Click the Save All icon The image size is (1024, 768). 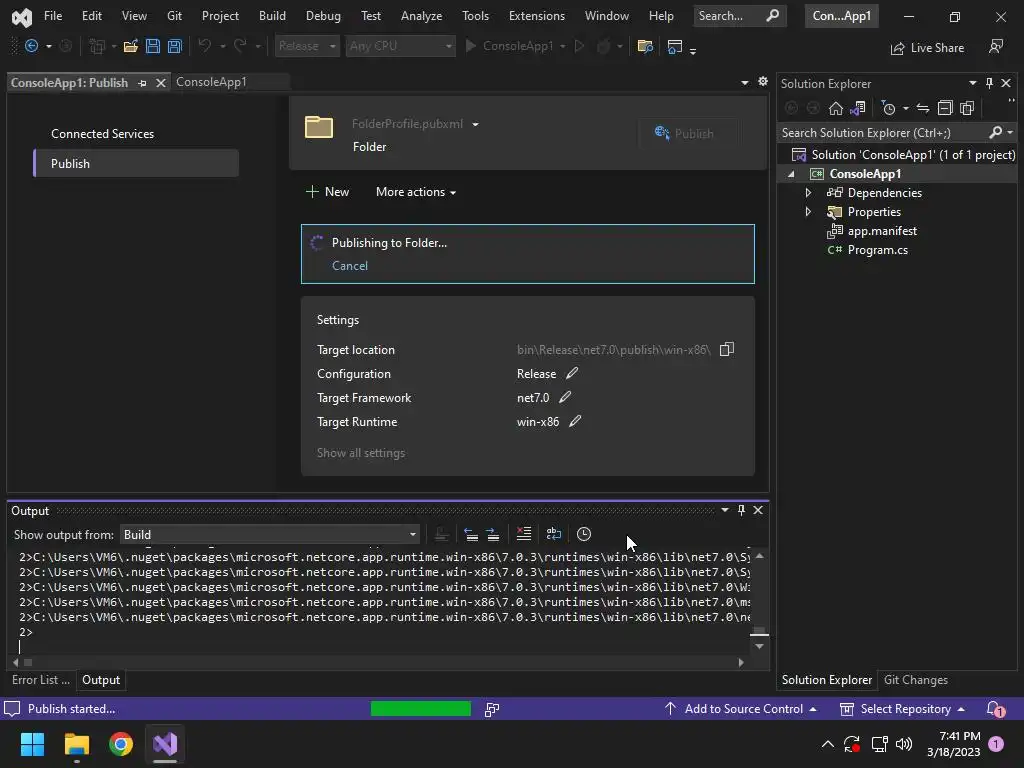tap(174, 46)
